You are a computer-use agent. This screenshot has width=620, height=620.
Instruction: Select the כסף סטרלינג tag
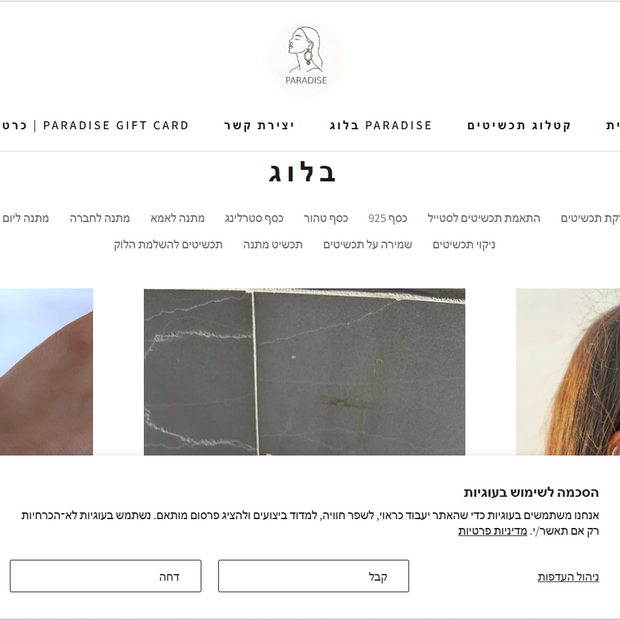pyautogui.click(x=254, y=218)
